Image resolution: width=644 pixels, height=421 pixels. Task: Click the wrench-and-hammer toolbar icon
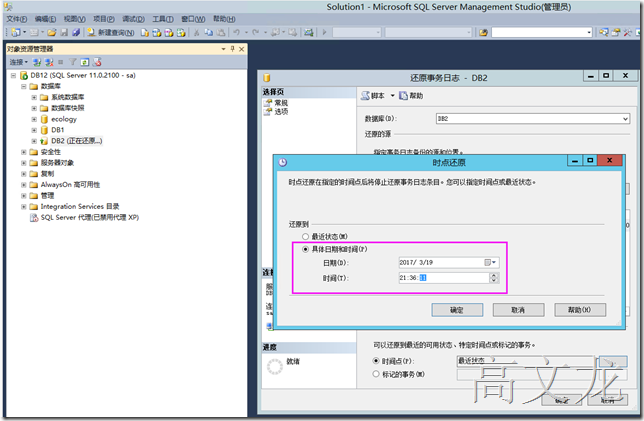(627, 32)
